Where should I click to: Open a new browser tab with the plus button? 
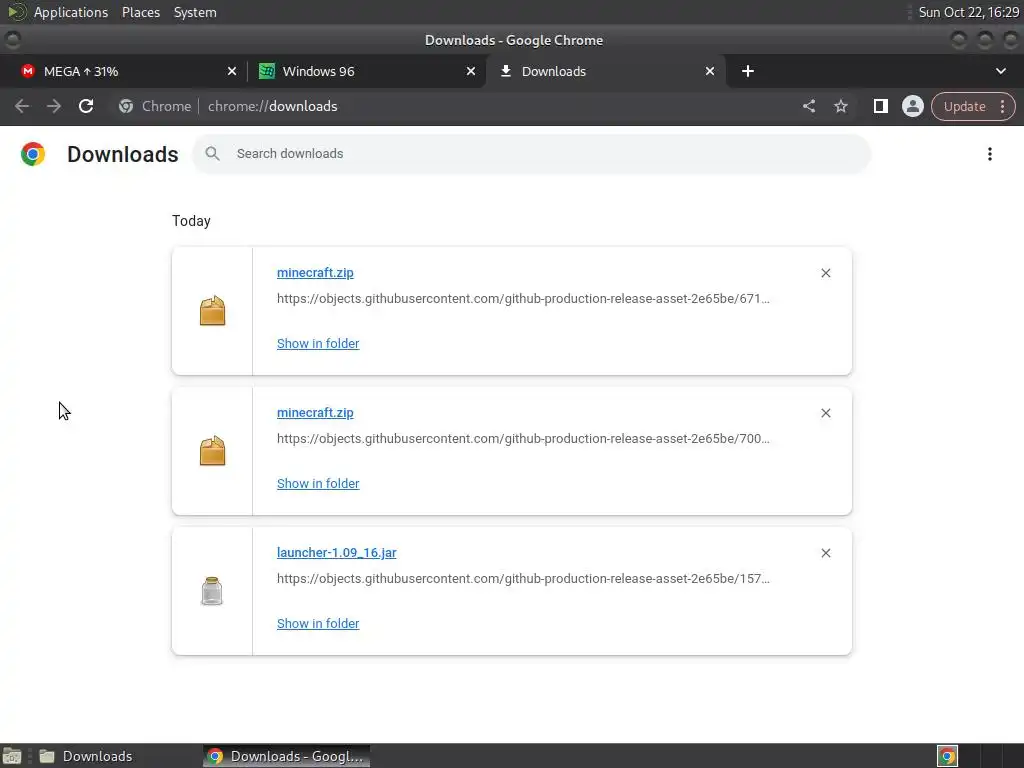pyautogui.click(x=748, y=71)
